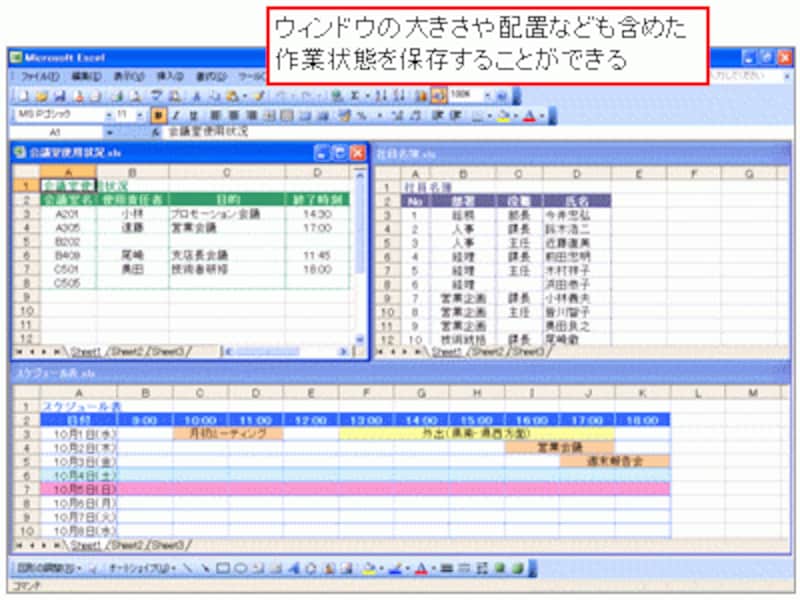Toggle Align Right in formatting toolbar

coord(252,116)
